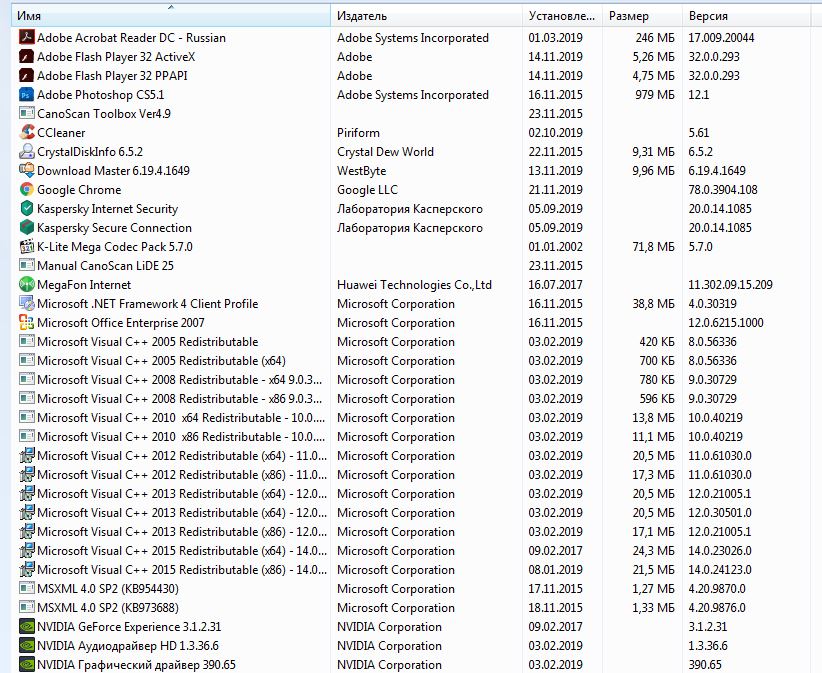Click install date 01.01.2002
822x673 pixels.
click(556, 246)
